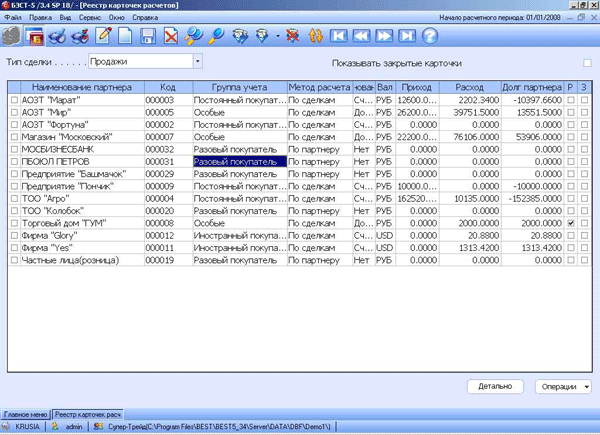This screenshot has height=435, width=600.
Task: Delete card with red X document icon
Action: [x=171, y=36]
